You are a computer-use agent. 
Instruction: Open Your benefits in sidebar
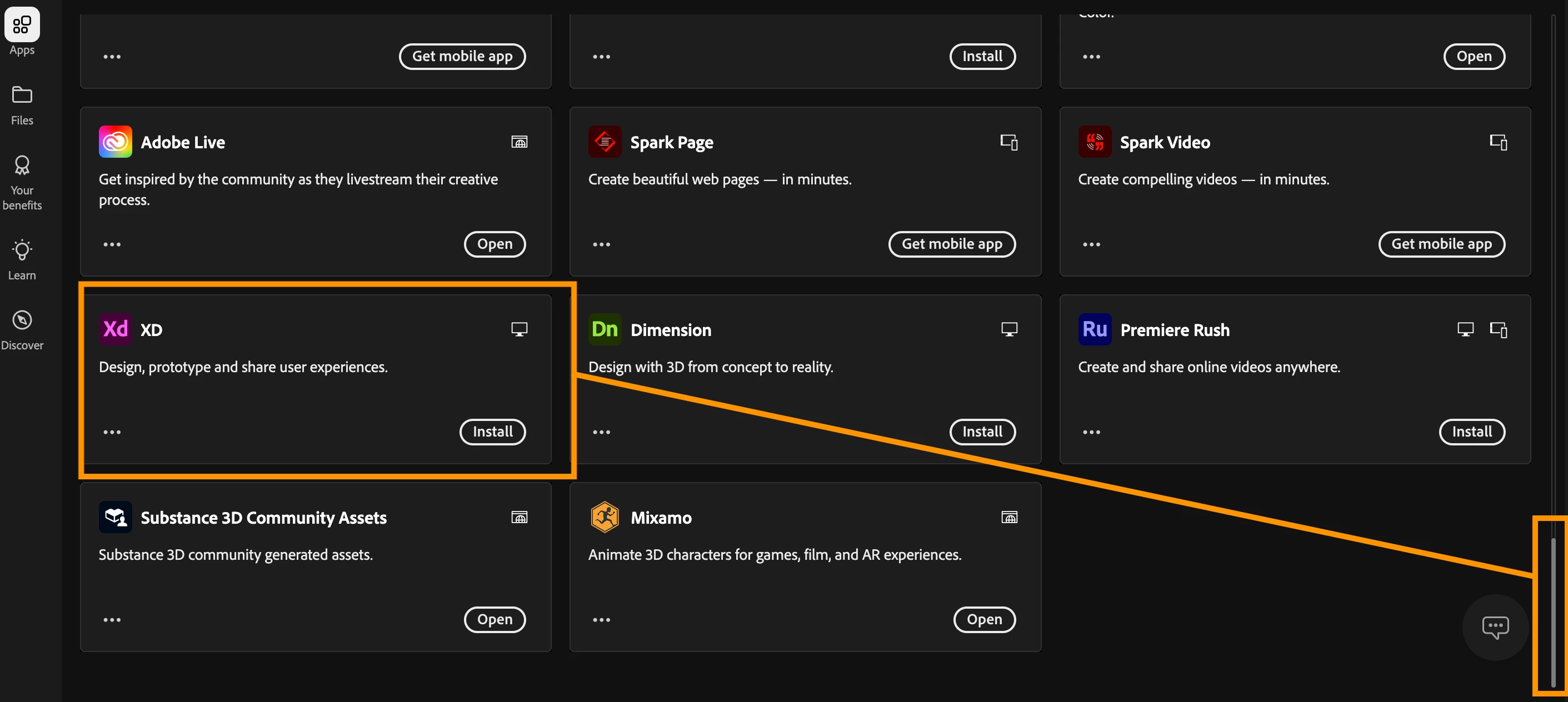tap(22, 182)
